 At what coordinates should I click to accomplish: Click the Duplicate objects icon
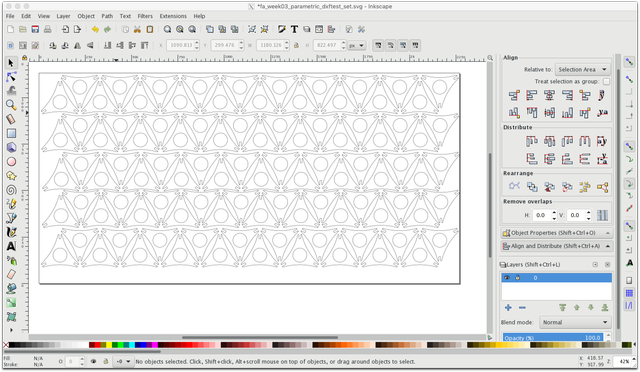click(x=210, y=29)
